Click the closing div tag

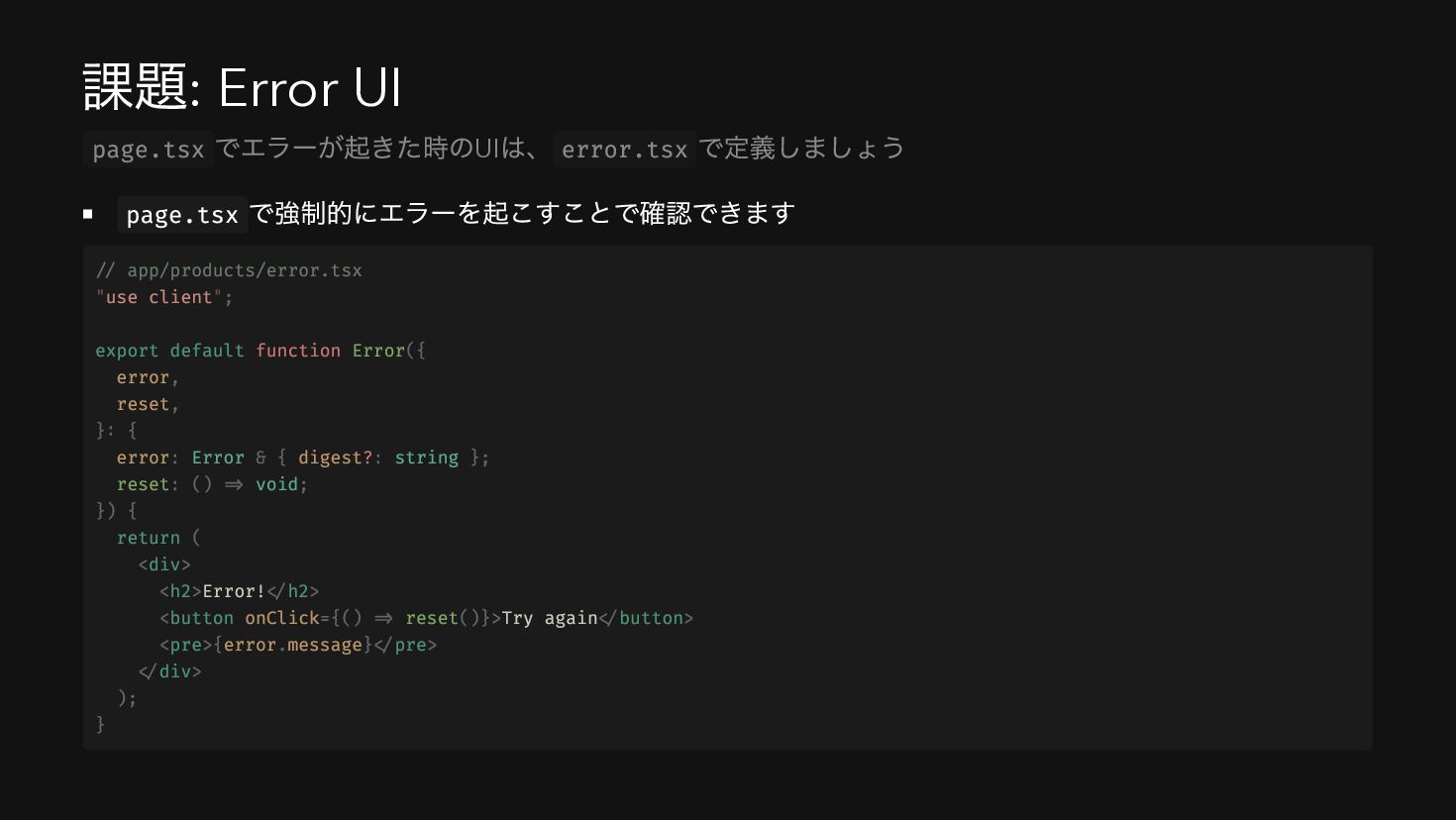point(169,671)
